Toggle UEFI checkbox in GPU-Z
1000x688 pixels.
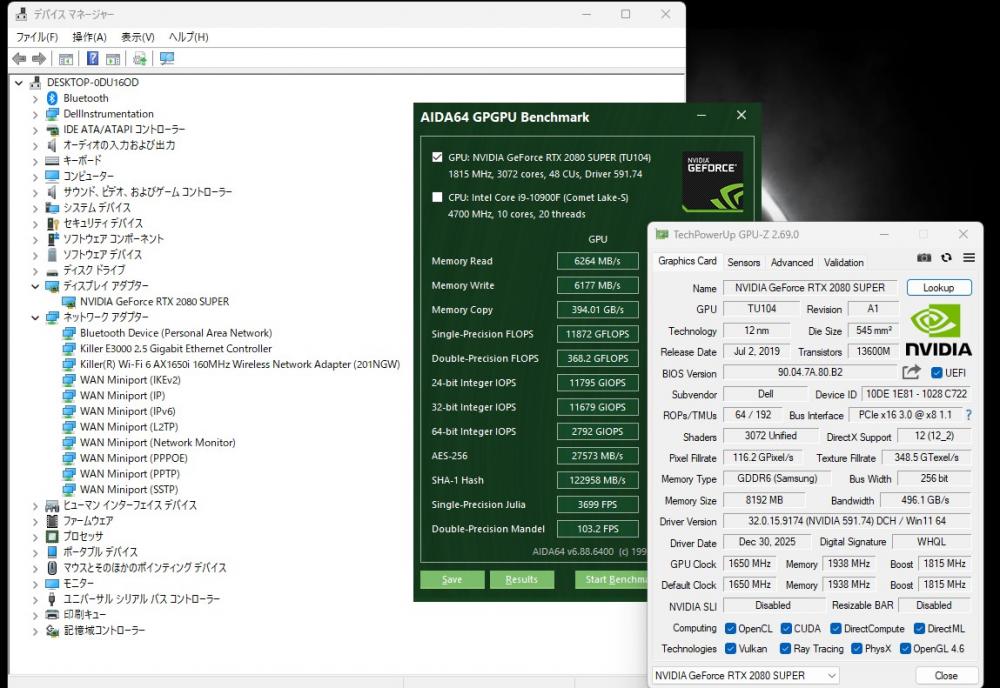pyautogui.click(x=936, y=372)
